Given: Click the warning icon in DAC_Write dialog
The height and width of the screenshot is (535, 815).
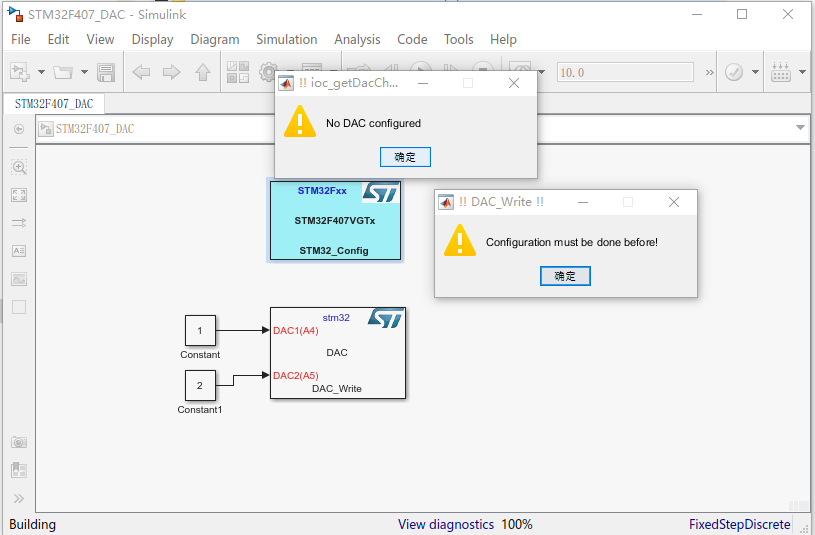Looking at the screenshot, I should click(460, 240).
